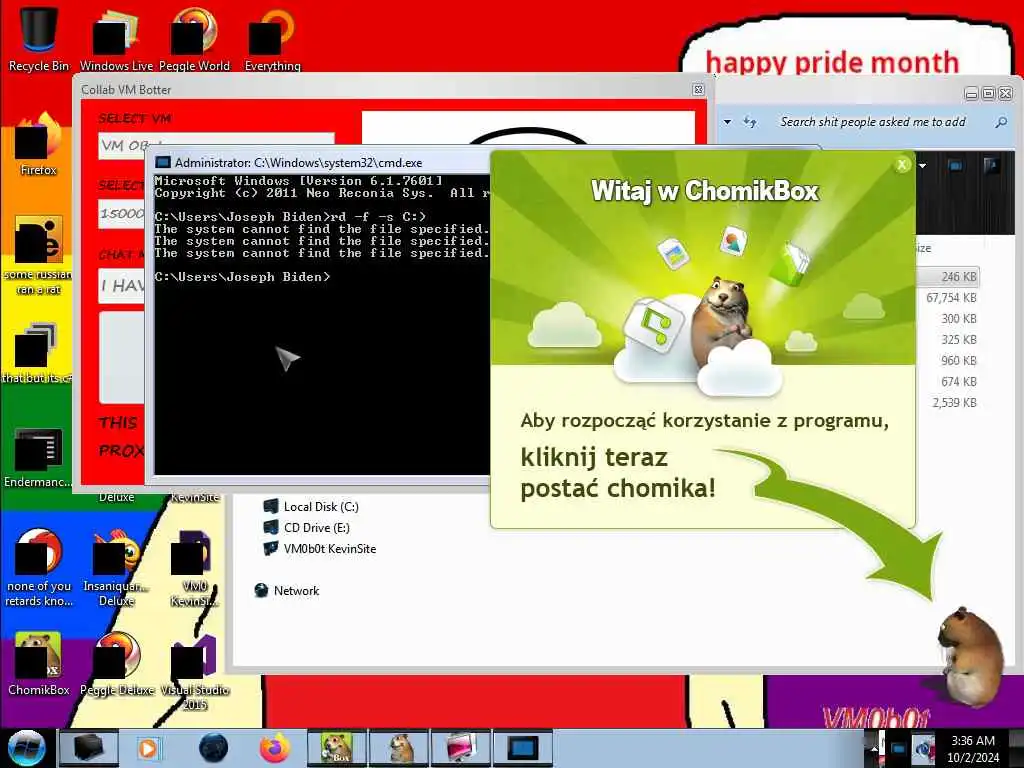Switch to the blue screen window taskbar button
This screenshot has width=1024, height=768.
point(522,748)
